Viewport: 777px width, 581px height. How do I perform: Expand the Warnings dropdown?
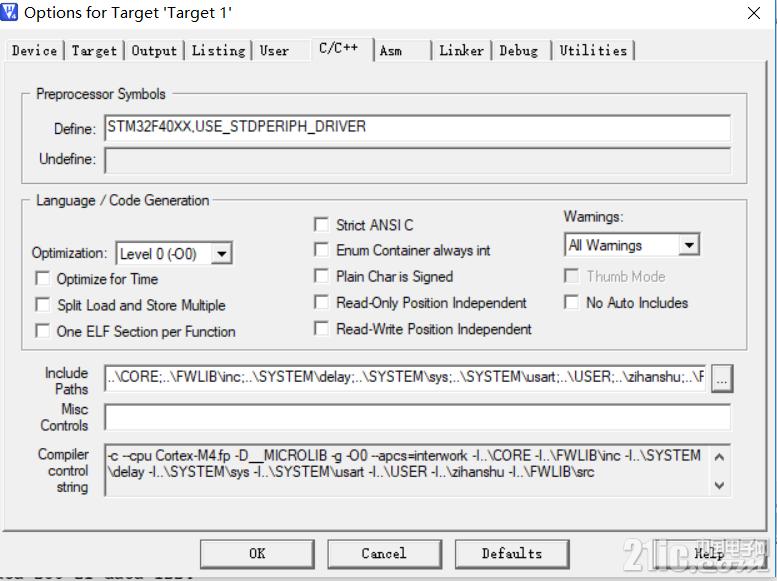[689, 245]
